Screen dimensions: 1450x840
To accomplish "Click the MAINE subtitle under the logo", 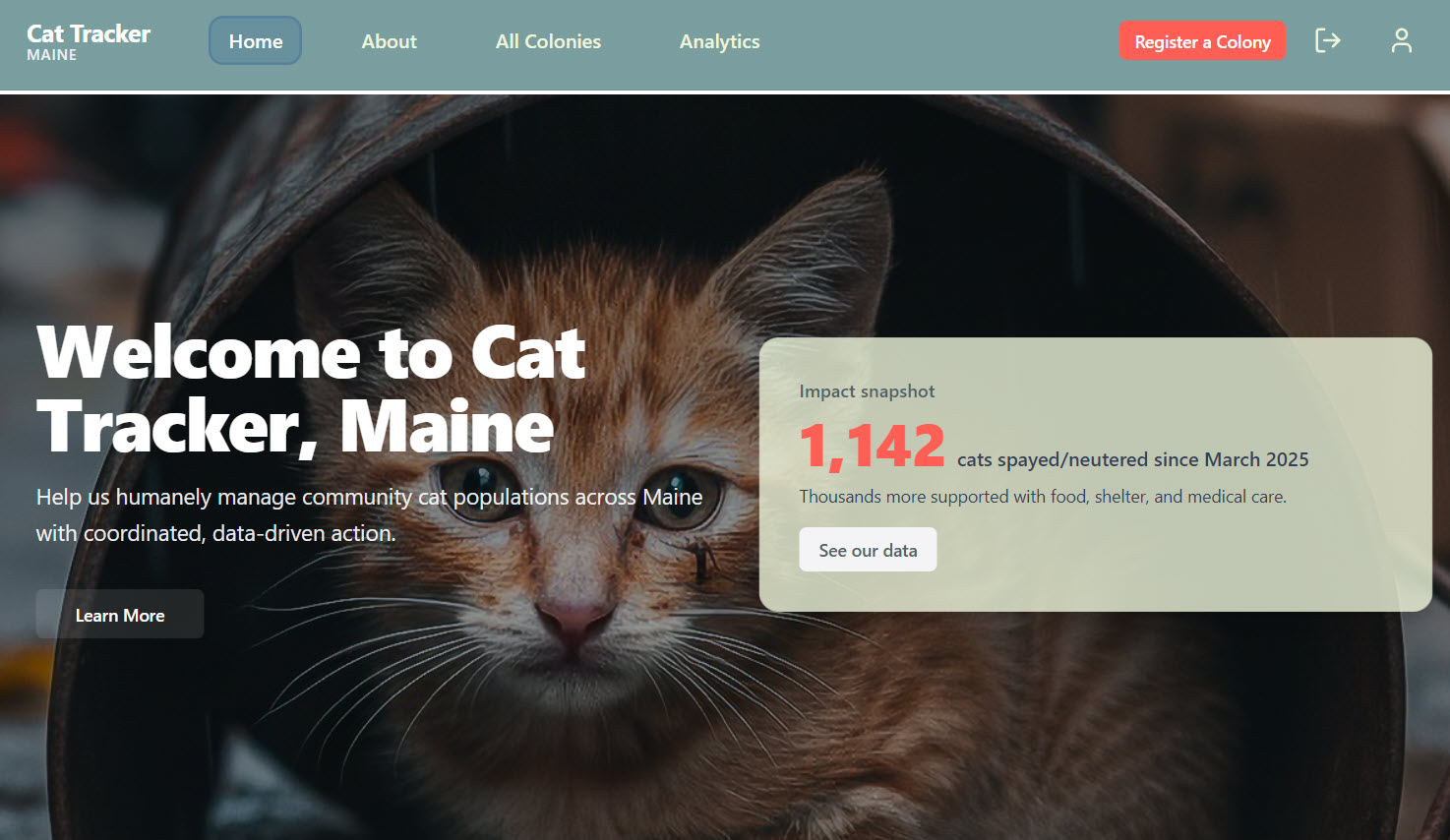I will [52, 55].
